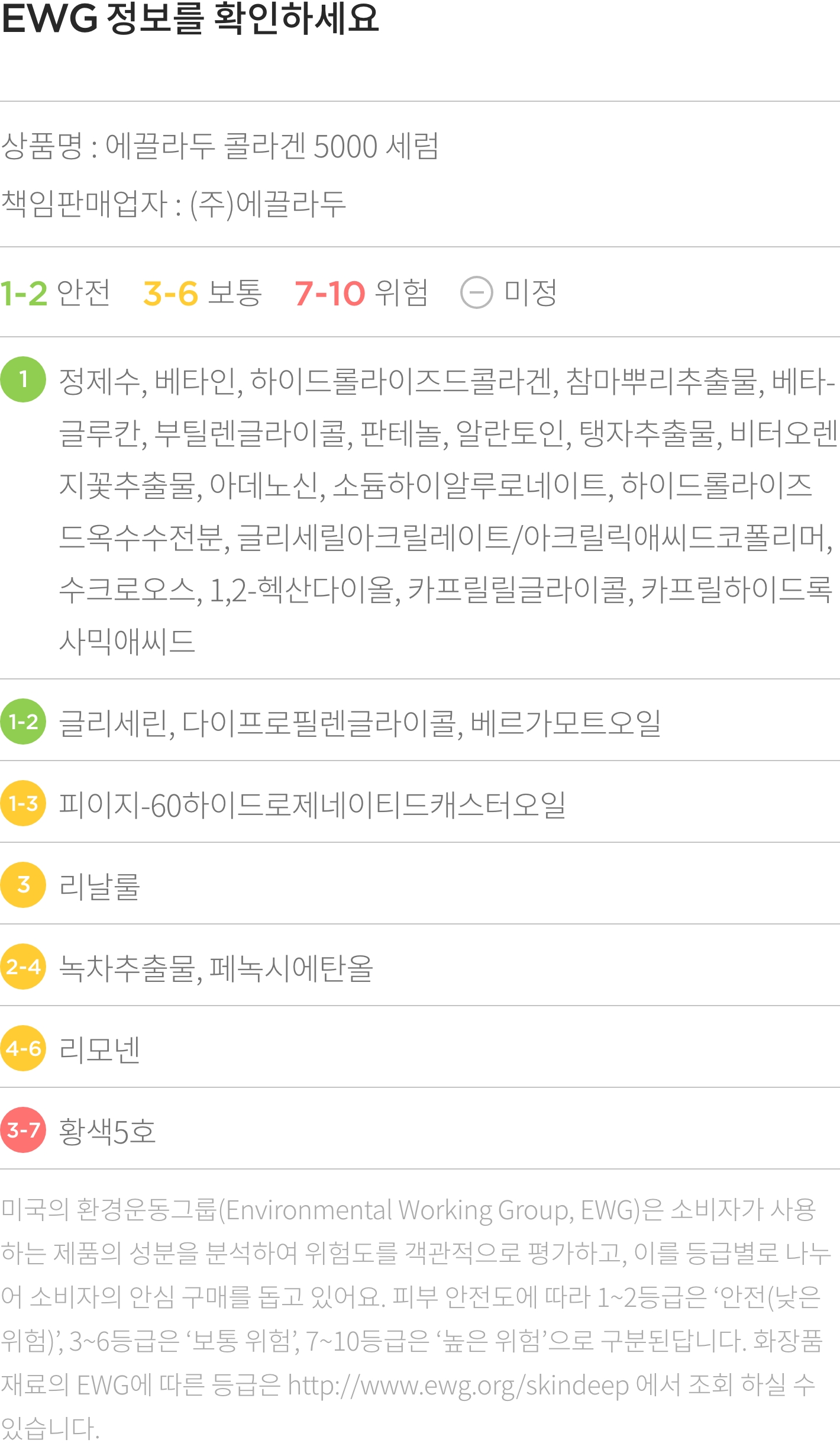840x1443 pixels.
Task: Open the ewg.org/skindeep URL
Action: click(x=458, y=1386)
